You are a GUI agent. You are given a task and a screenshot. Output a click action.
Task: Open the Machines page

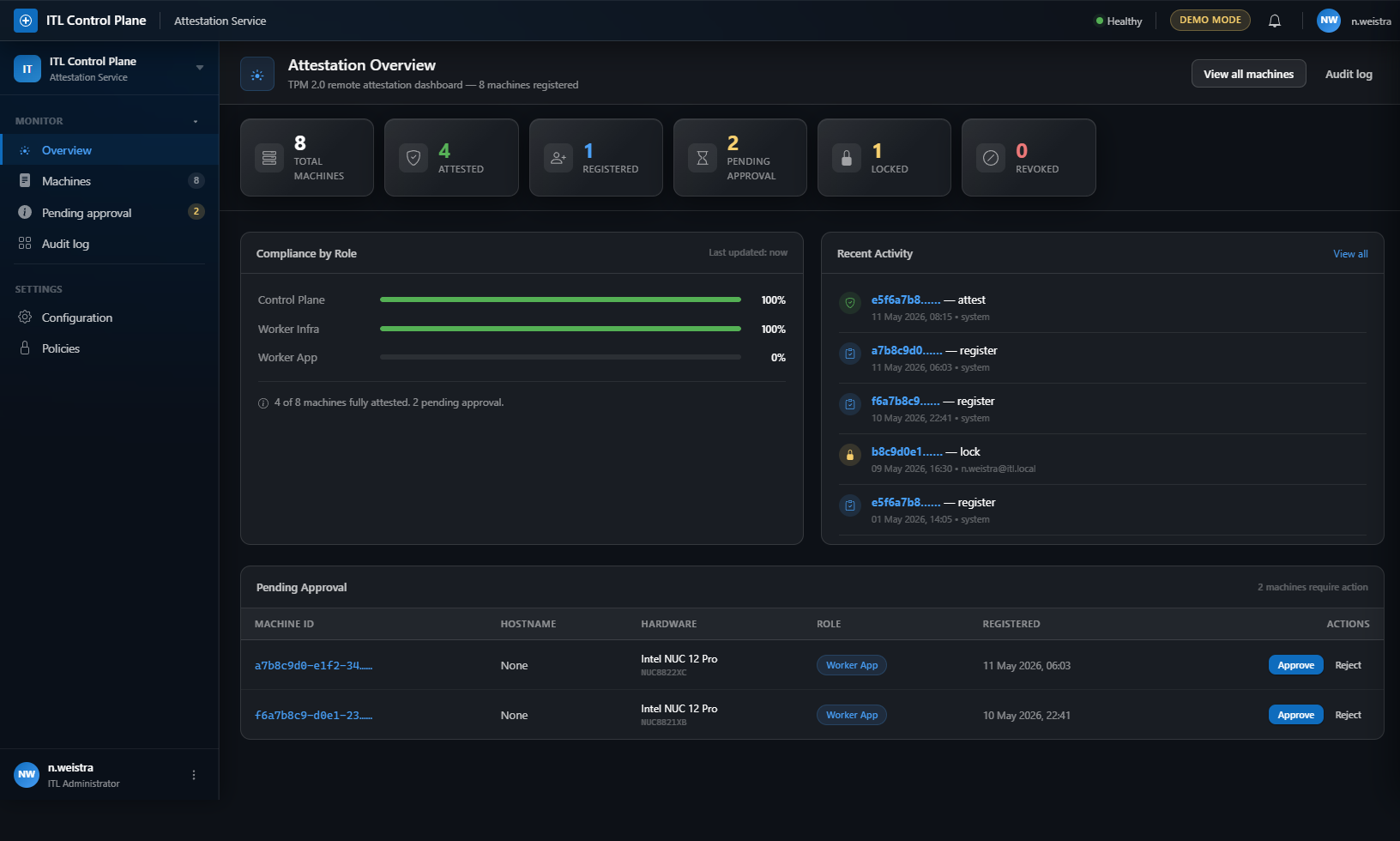click(110, 181)
